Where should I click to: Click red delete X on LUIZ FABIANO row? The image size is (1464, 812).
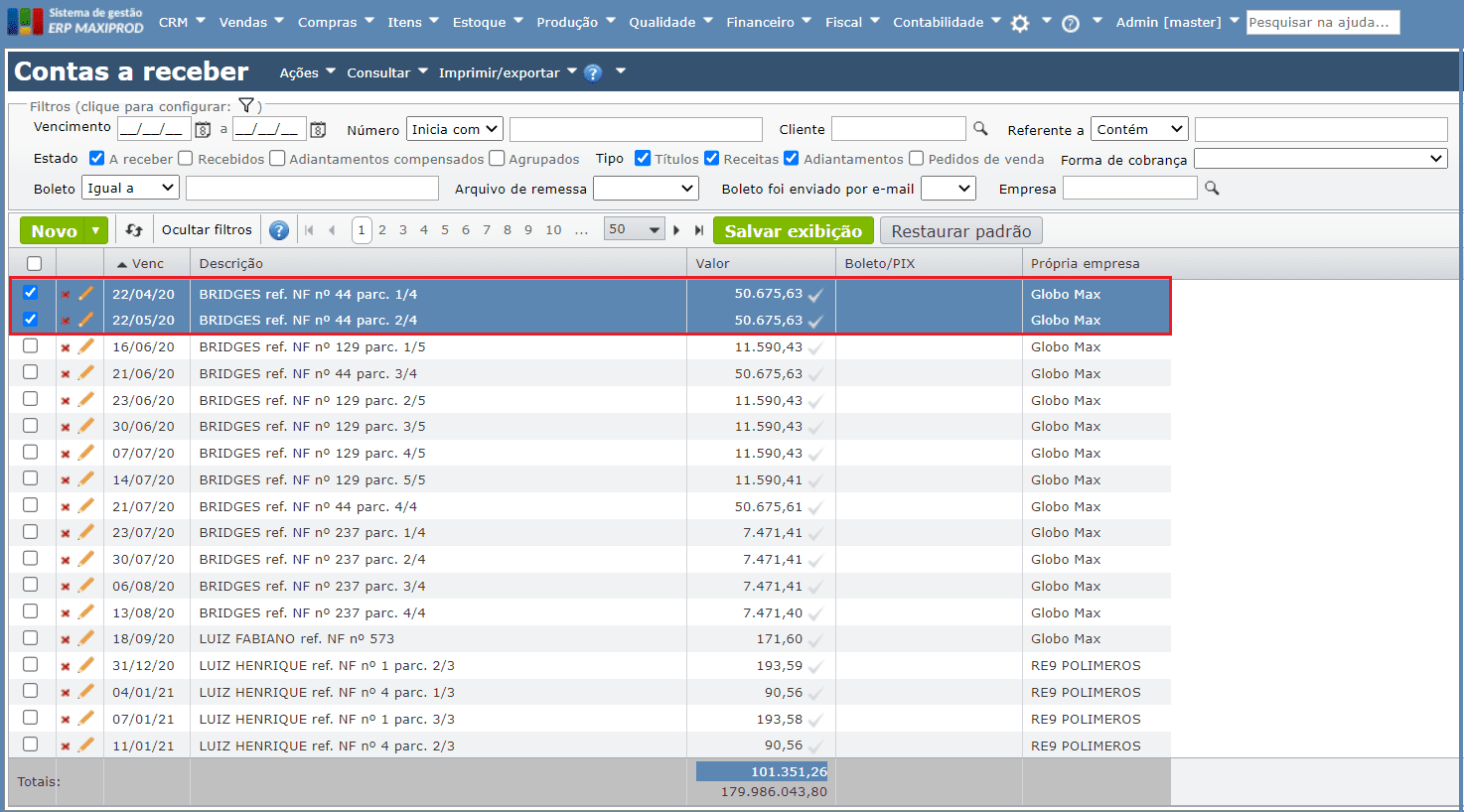(66, 639)
